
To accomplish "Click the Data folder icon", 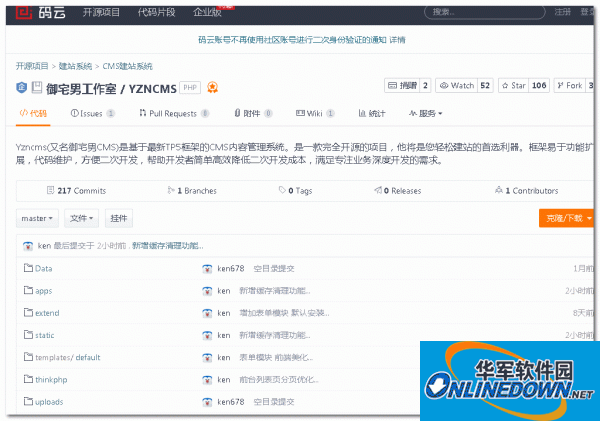I will click(28, 268).
